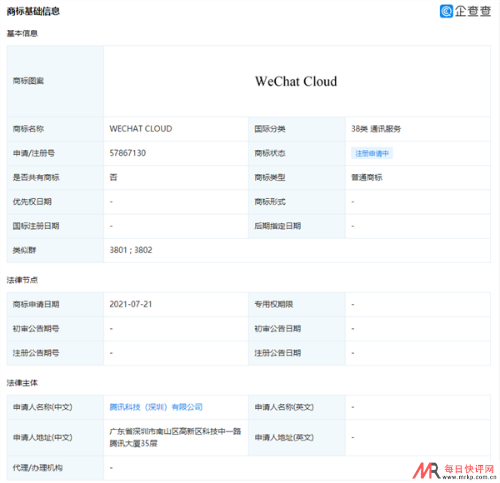This screenshot has height=483, width=500.
Task: Click the 类似群 row label
Action: [24, 250]
